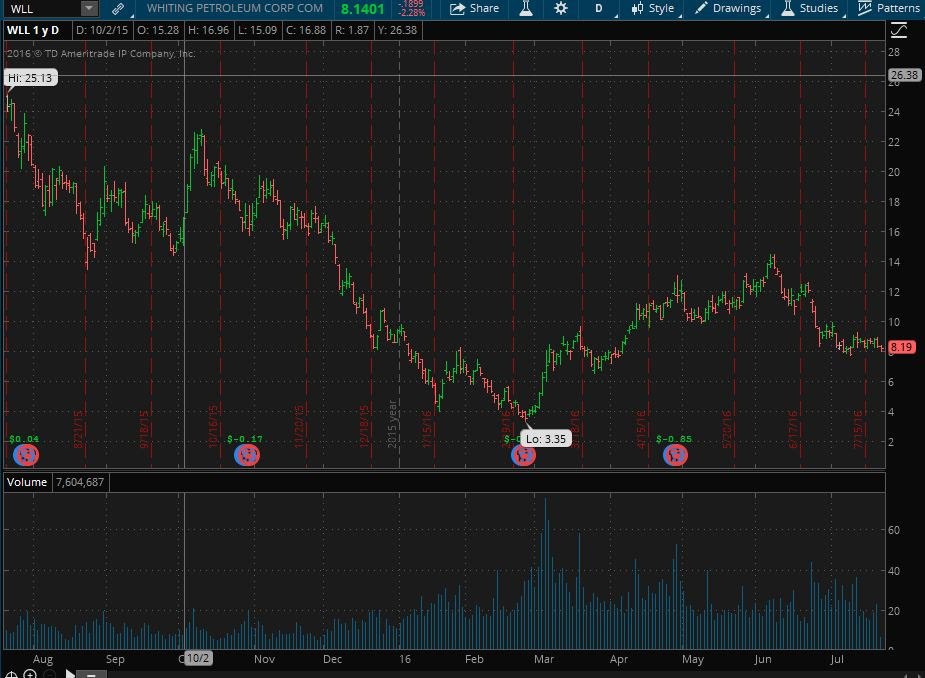
Task: Click the horizontal scroll bar handle at bottom
Action: tap(90, 674)
